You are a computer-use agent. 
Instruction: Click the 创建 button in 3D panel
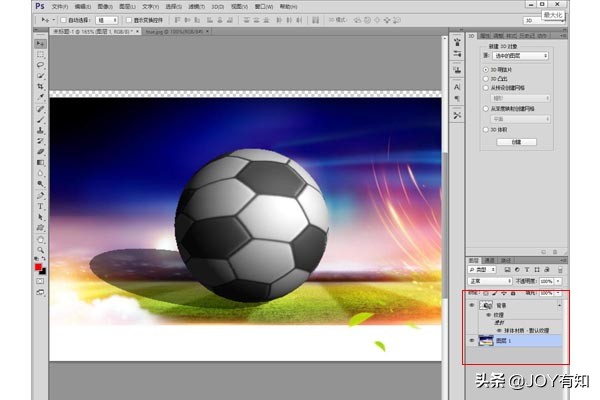(516, 142)
